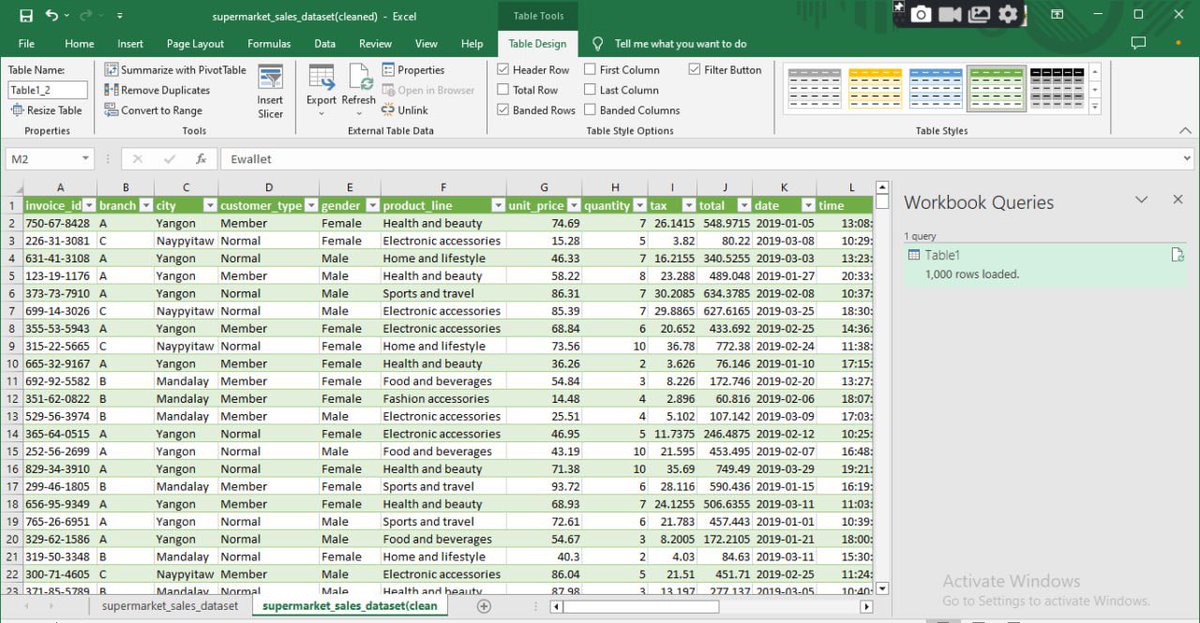Expand the formula bar
Screen dimensions: 1200x623
[1187, 159]
